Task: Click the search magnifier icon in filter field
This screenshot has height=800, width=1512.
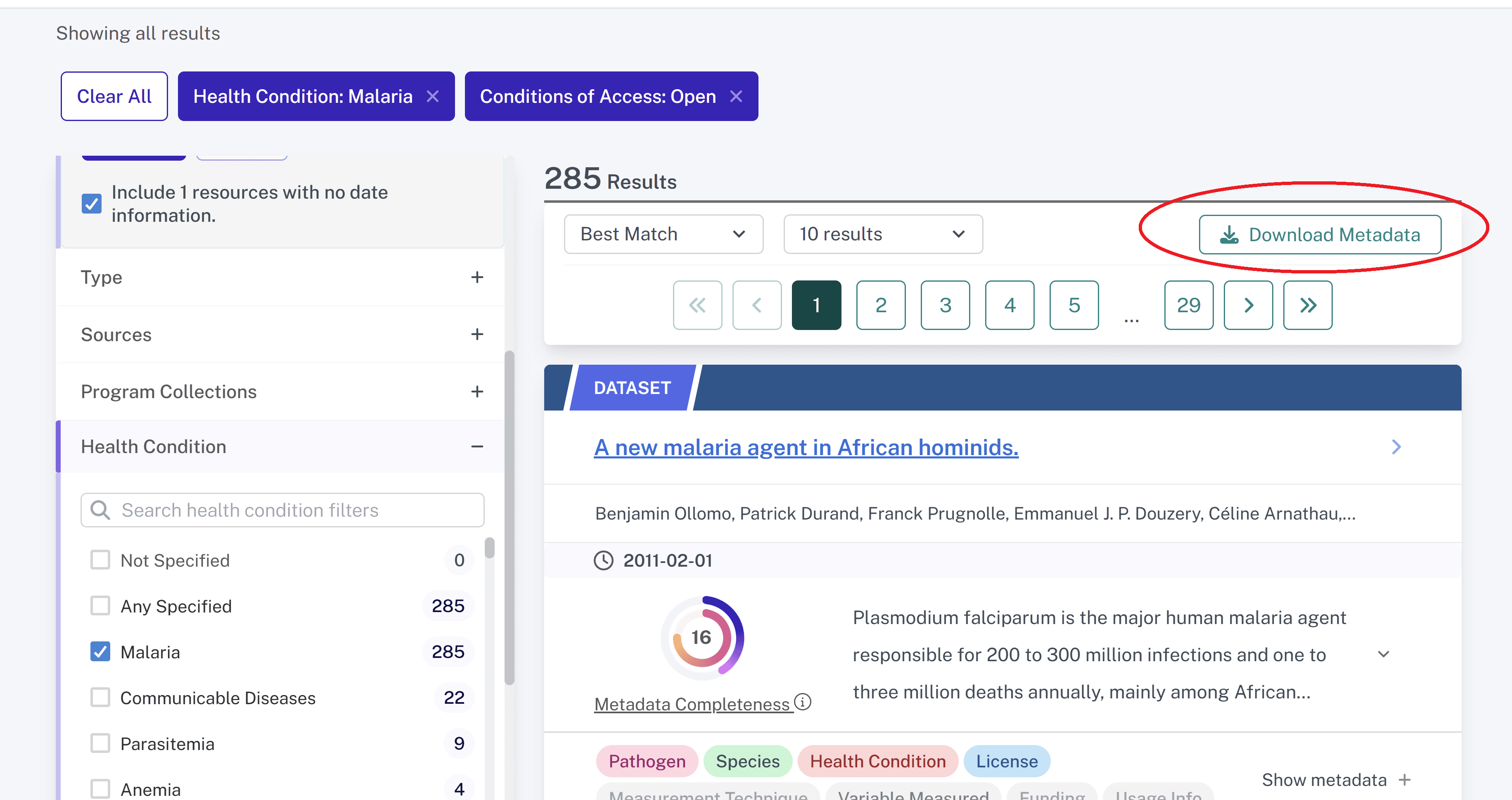Action: pyautogui.click(x=100, y=510)
